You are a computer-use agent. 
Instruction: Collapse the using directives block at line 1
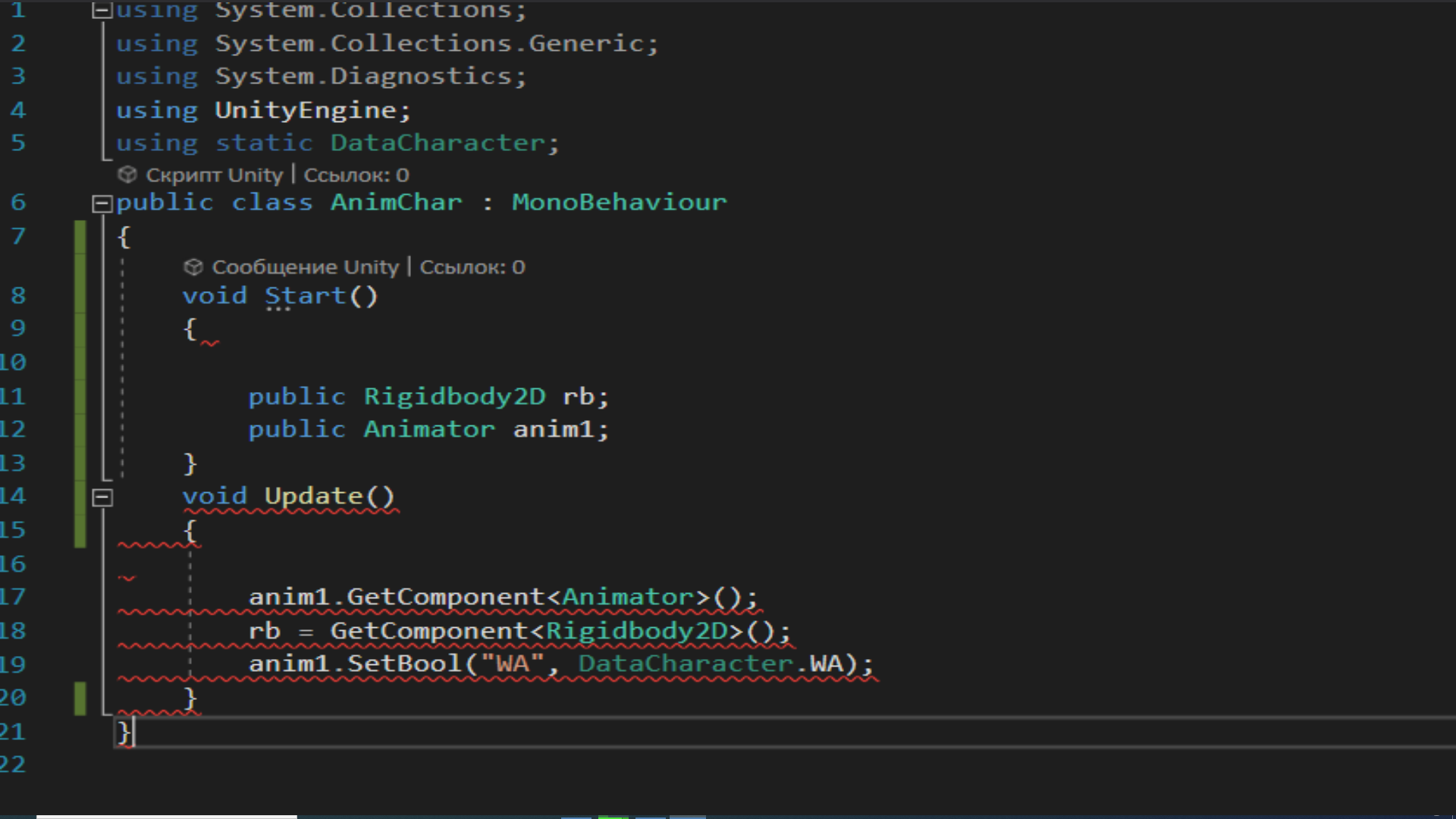click(x=102, y=11)
